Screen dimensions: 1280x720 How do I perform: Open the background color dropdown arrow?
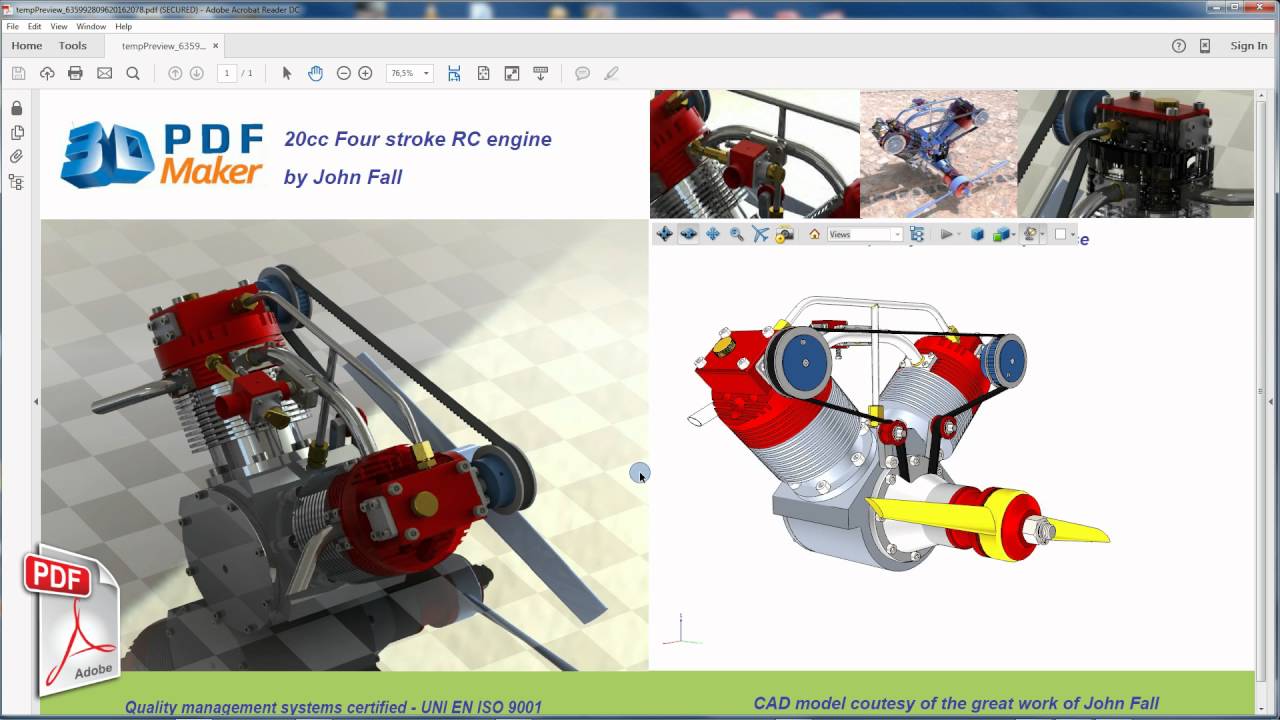1073,235
